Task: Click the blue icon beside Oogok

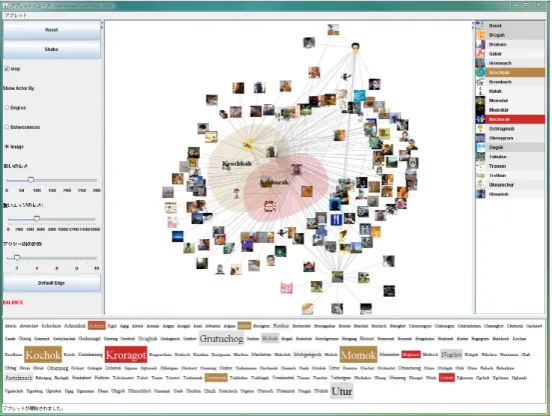Action: (x=481, y=147)
